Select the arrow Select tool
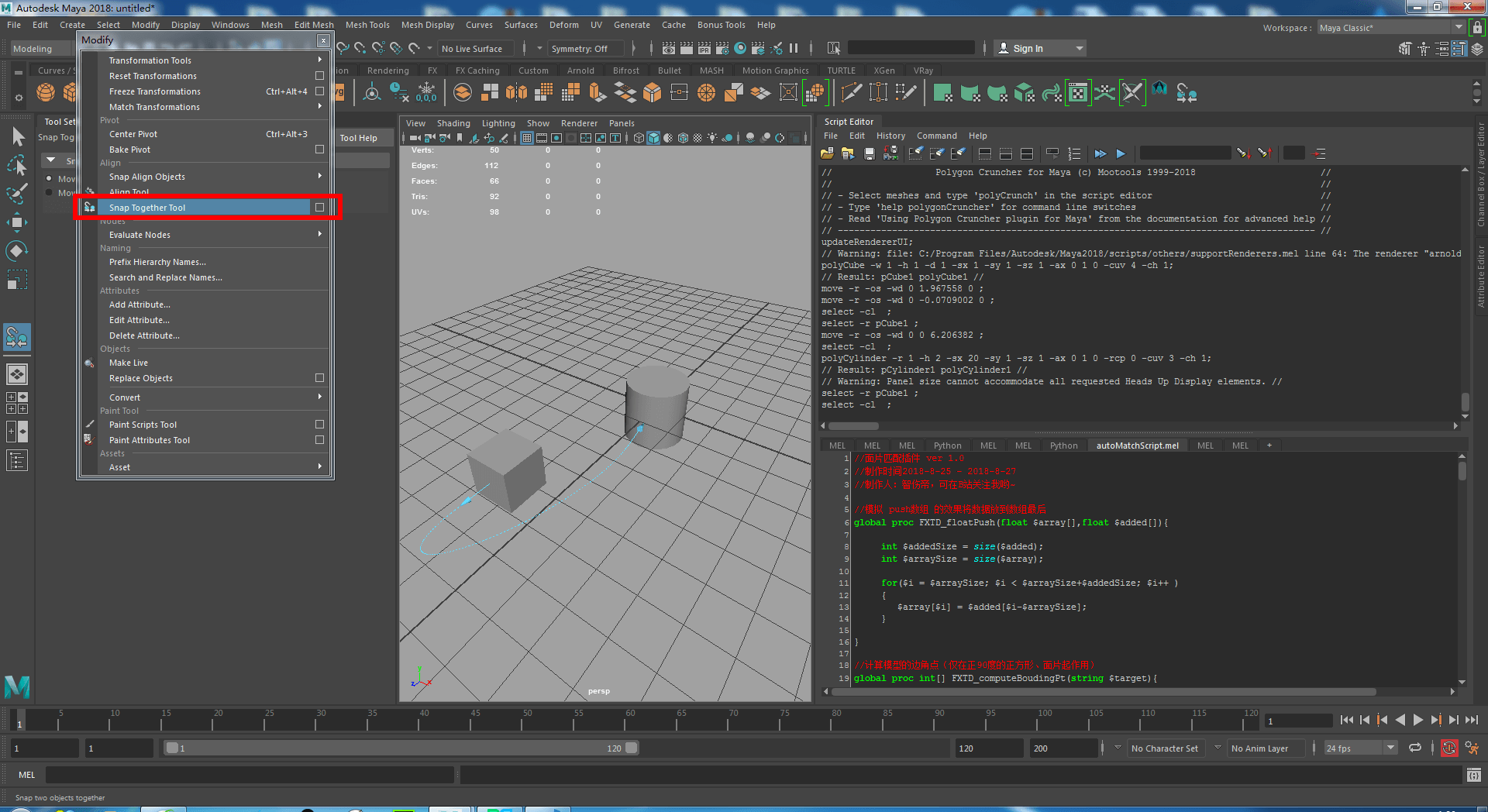 (18, 137)
